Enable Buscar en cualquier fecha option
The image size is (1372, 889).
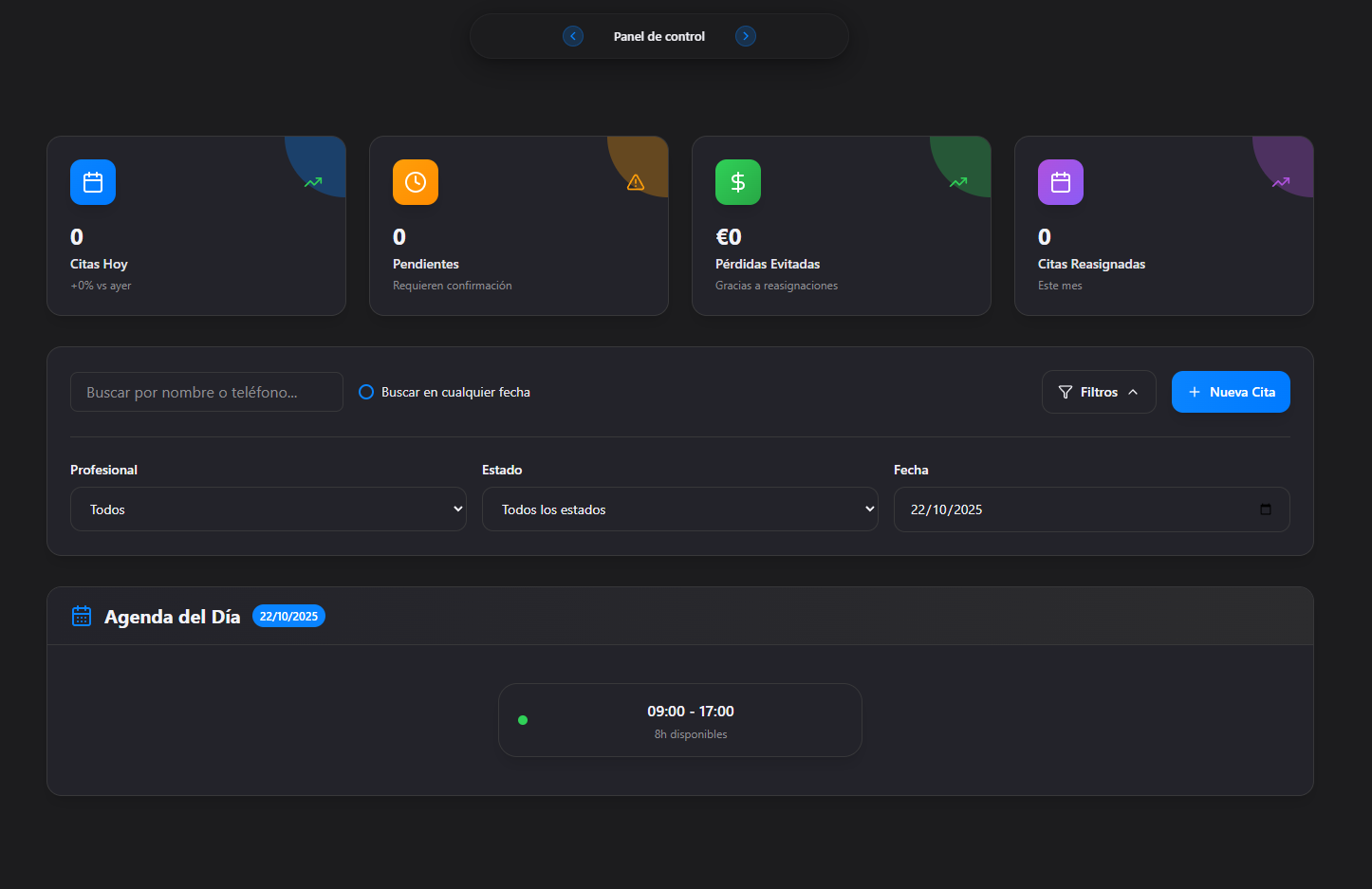click(x=366, y=392)
